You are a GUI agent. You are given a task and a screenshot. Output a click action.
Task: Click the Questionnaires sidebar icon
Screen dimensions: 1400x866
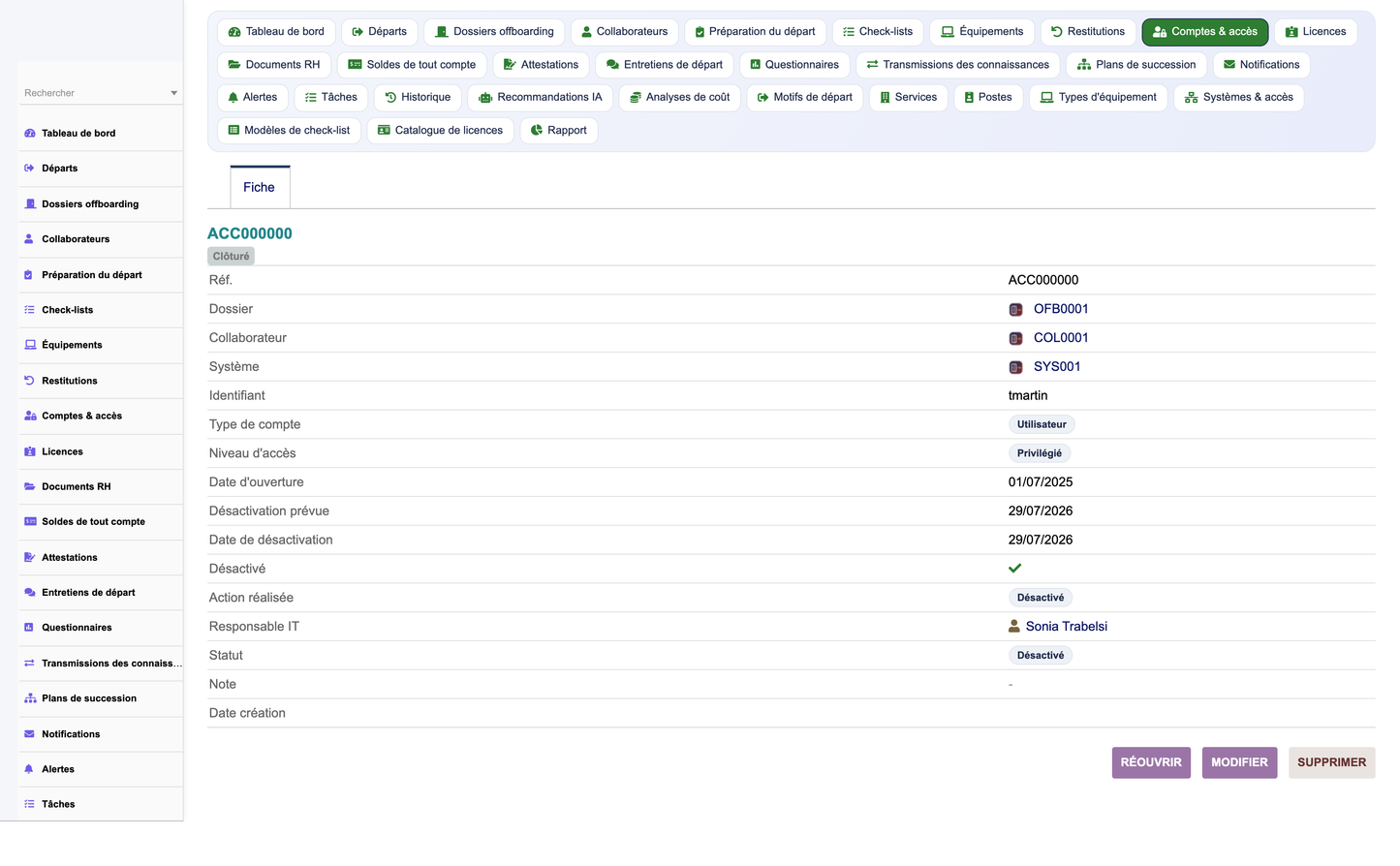click(x=30, y=628)
